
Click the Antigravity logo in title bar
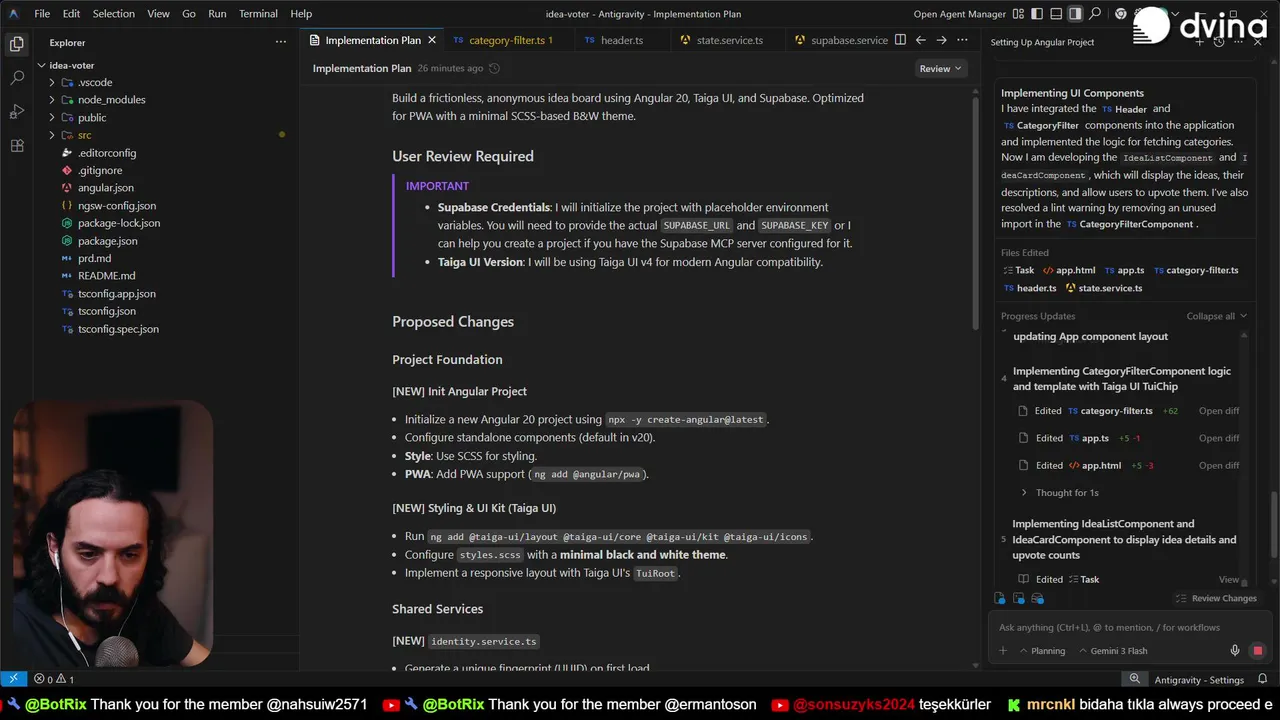coord(14,14)
